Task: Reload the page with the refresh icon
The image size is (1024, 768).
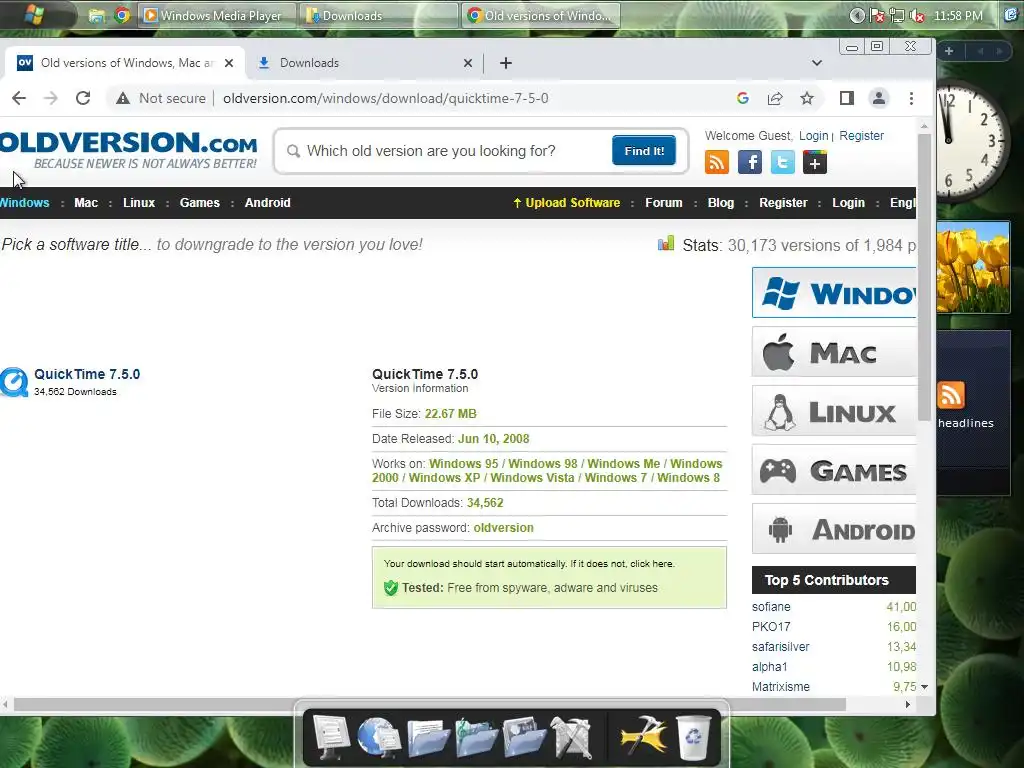Action: tap(83, 98)
